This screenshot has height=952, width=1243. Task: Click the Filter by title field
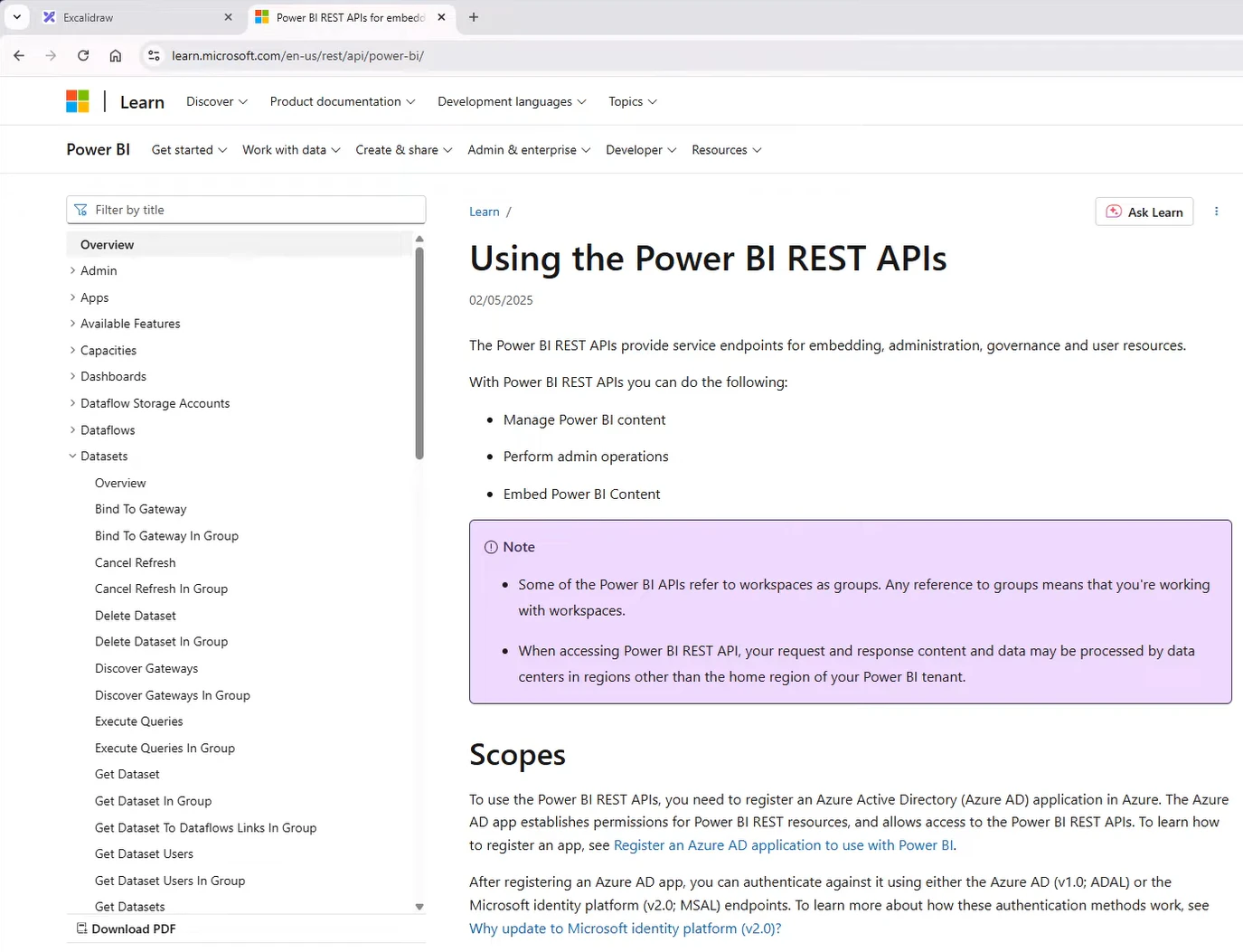pos(246,210)
